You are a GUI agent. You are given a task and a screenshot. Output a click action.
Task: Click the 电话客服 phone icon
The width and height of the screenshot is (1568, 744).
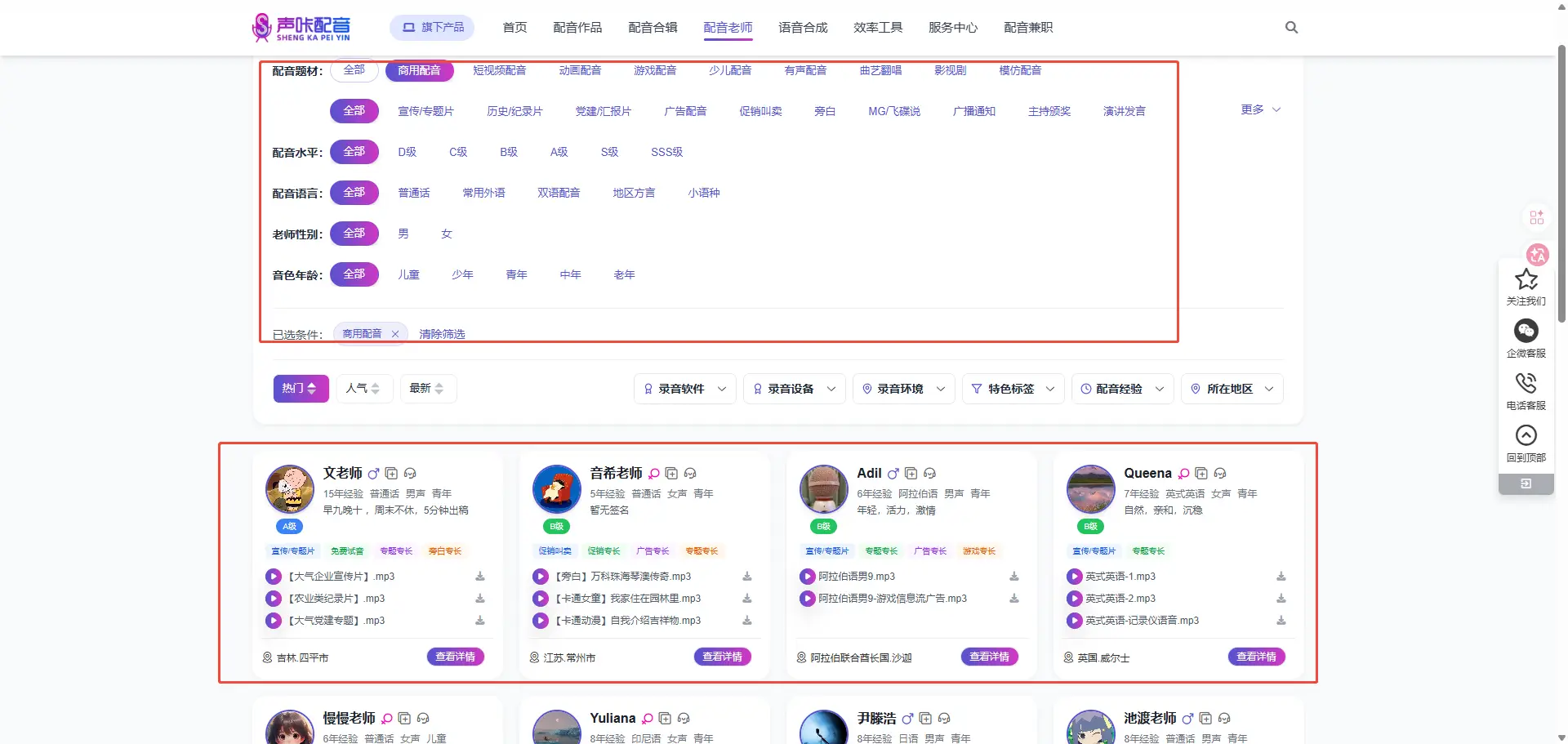[1526, 383]
